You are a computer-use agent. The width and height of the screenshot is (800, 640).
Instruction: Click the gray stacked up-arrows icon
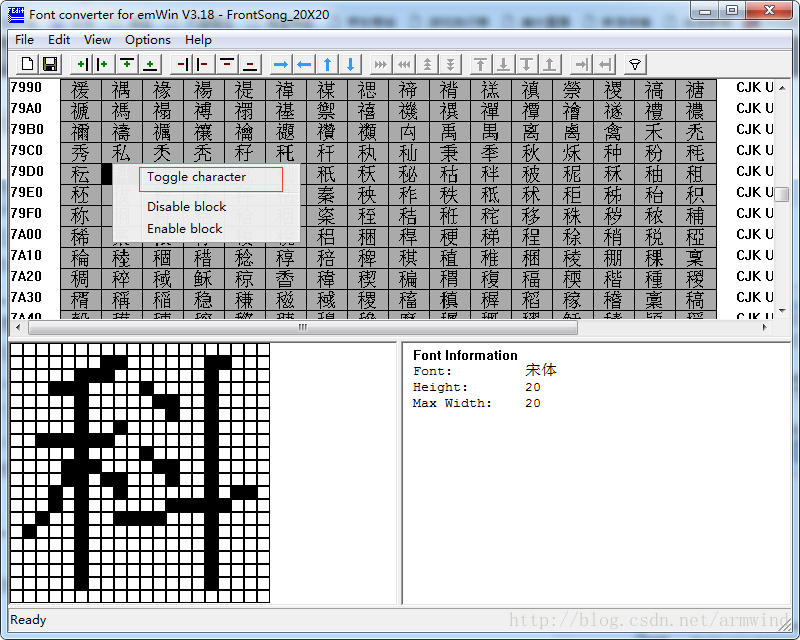[x=427, y=64]
